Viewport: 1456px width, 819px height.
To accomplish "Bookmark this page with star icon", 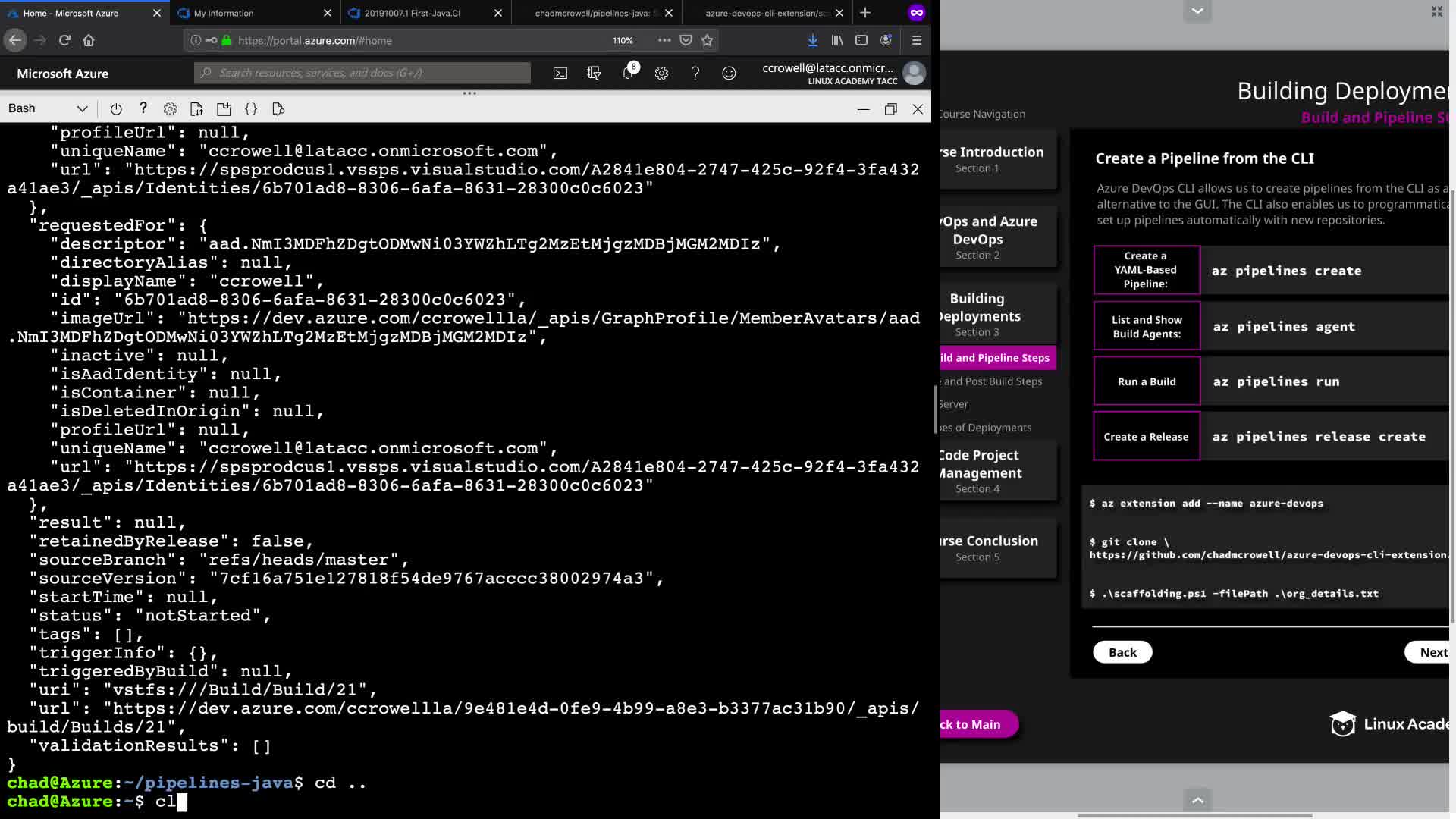I will (x=708, y=41).
